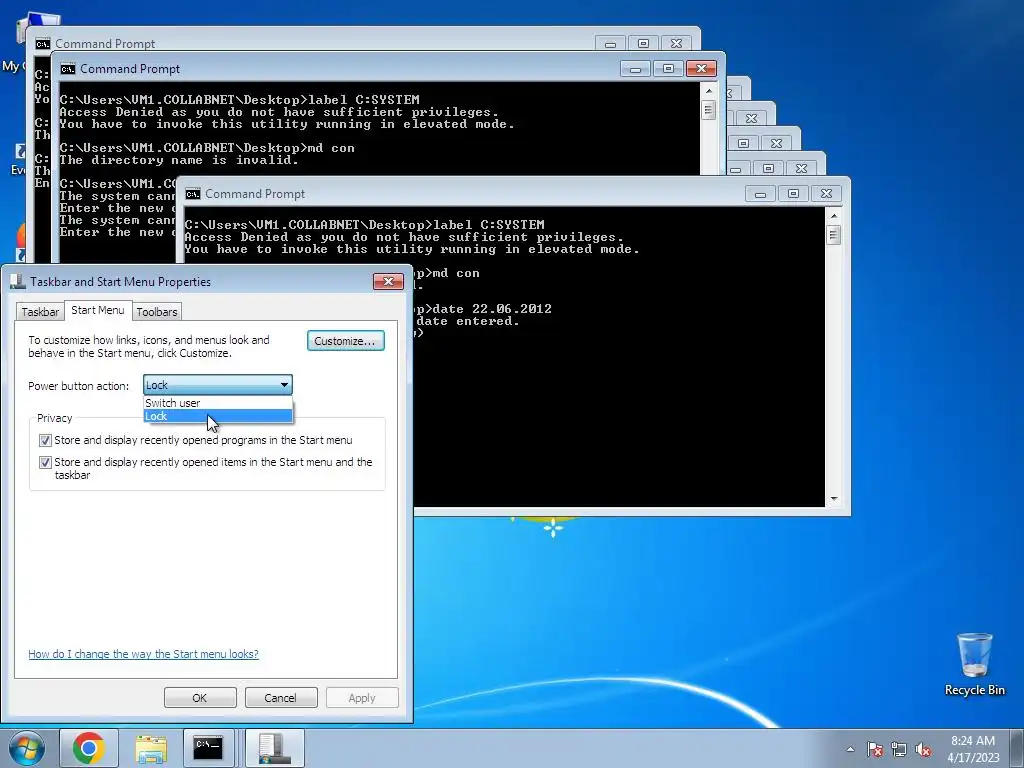Viewport: 1024px width, 768px height.
Task: Click Taskbar and Start Menu Properties title icon
Action: [x=18, y=281]
